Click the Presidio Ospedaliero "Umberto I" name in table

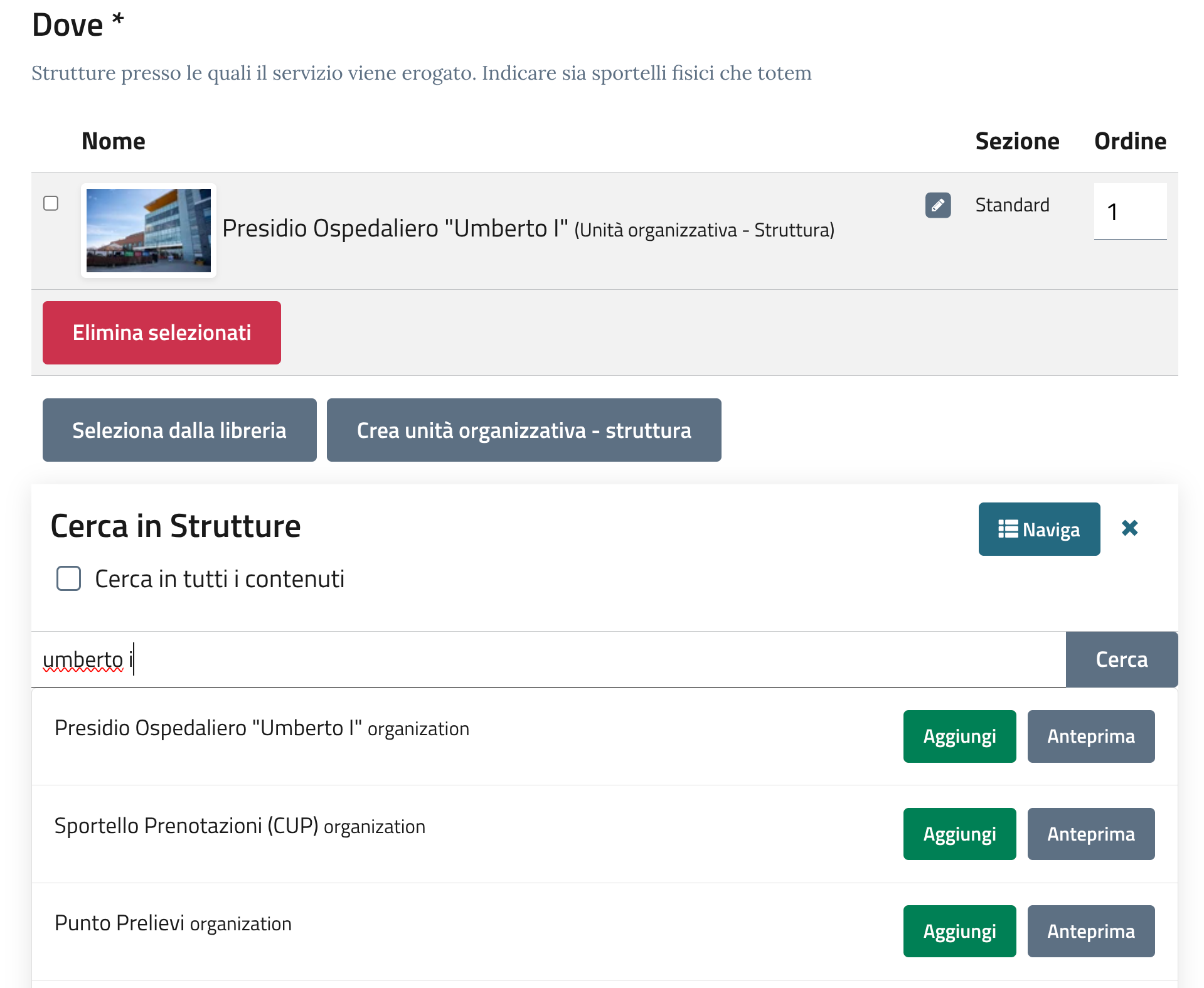395,229
